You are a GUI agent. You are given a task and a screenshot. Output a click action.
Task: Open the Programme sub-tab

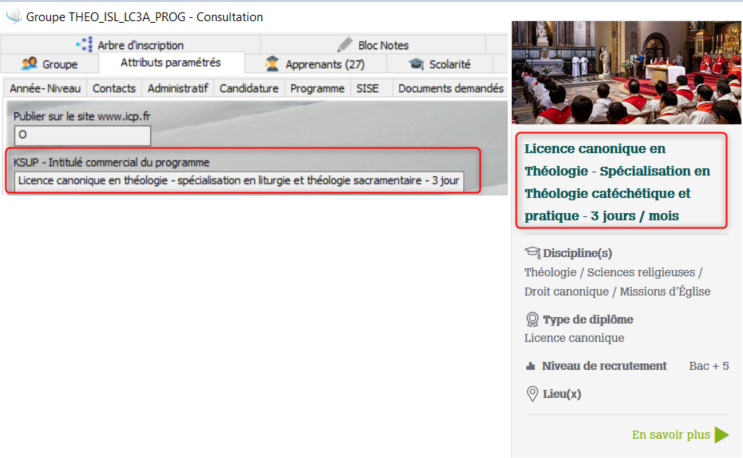coord(317,88)
